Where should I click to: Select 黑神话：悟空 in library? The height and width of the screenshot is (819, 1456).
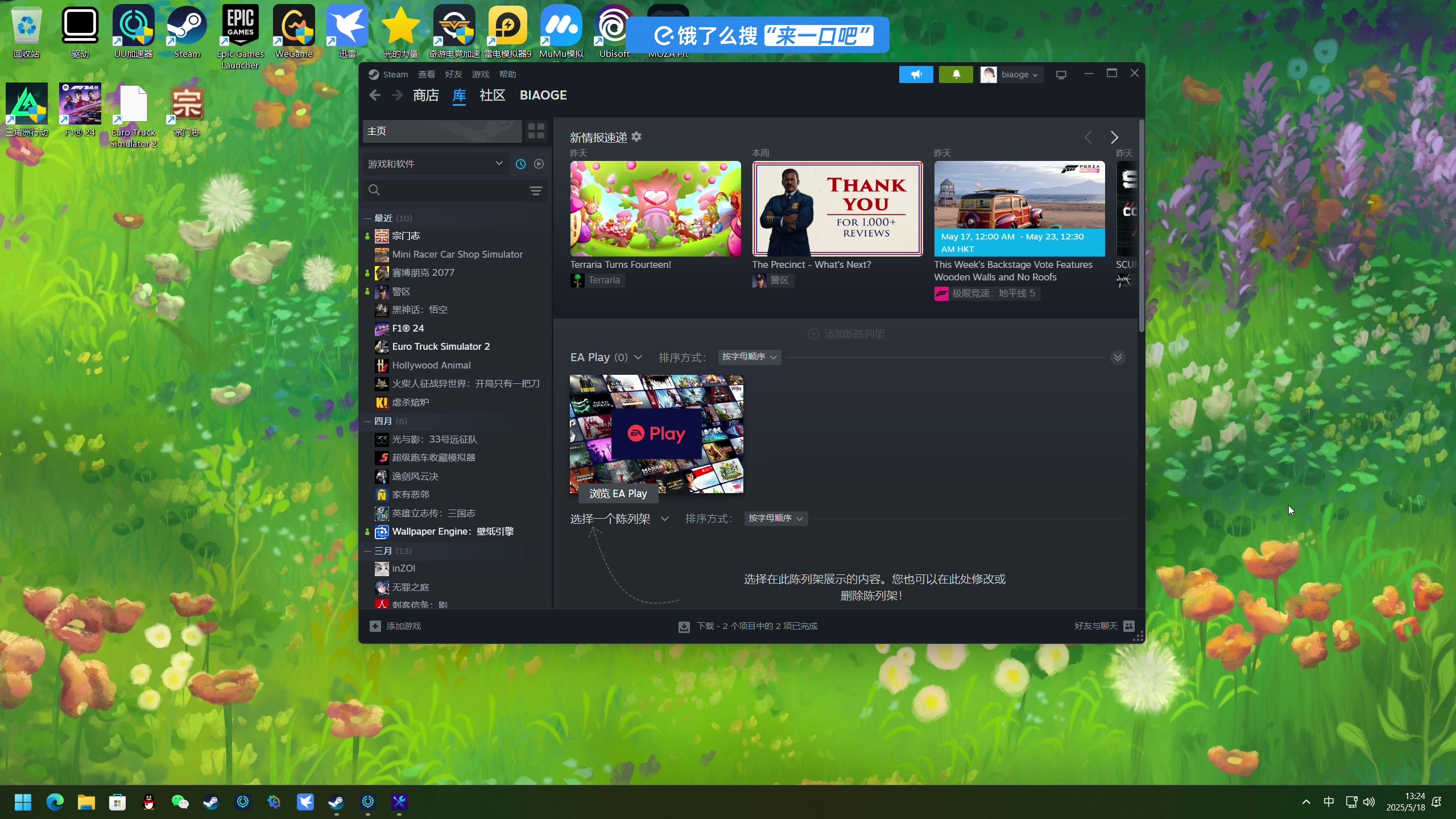[x=420, y=310]
